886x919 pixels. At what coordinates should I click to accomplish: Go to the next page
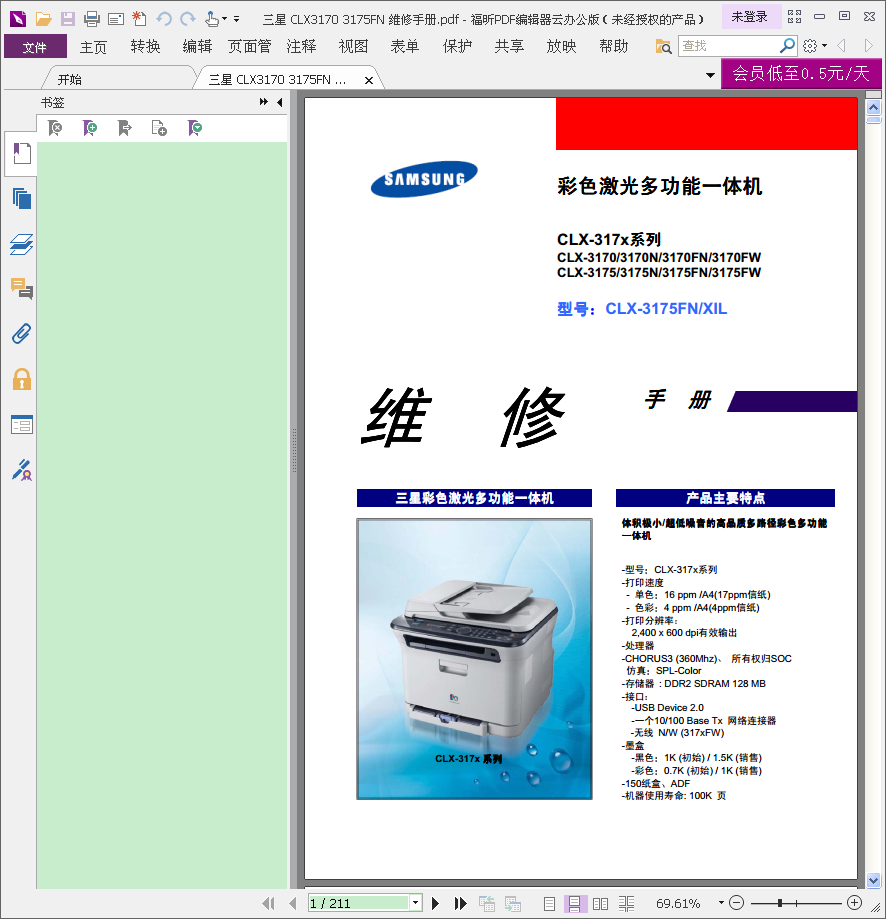(435, 903)
